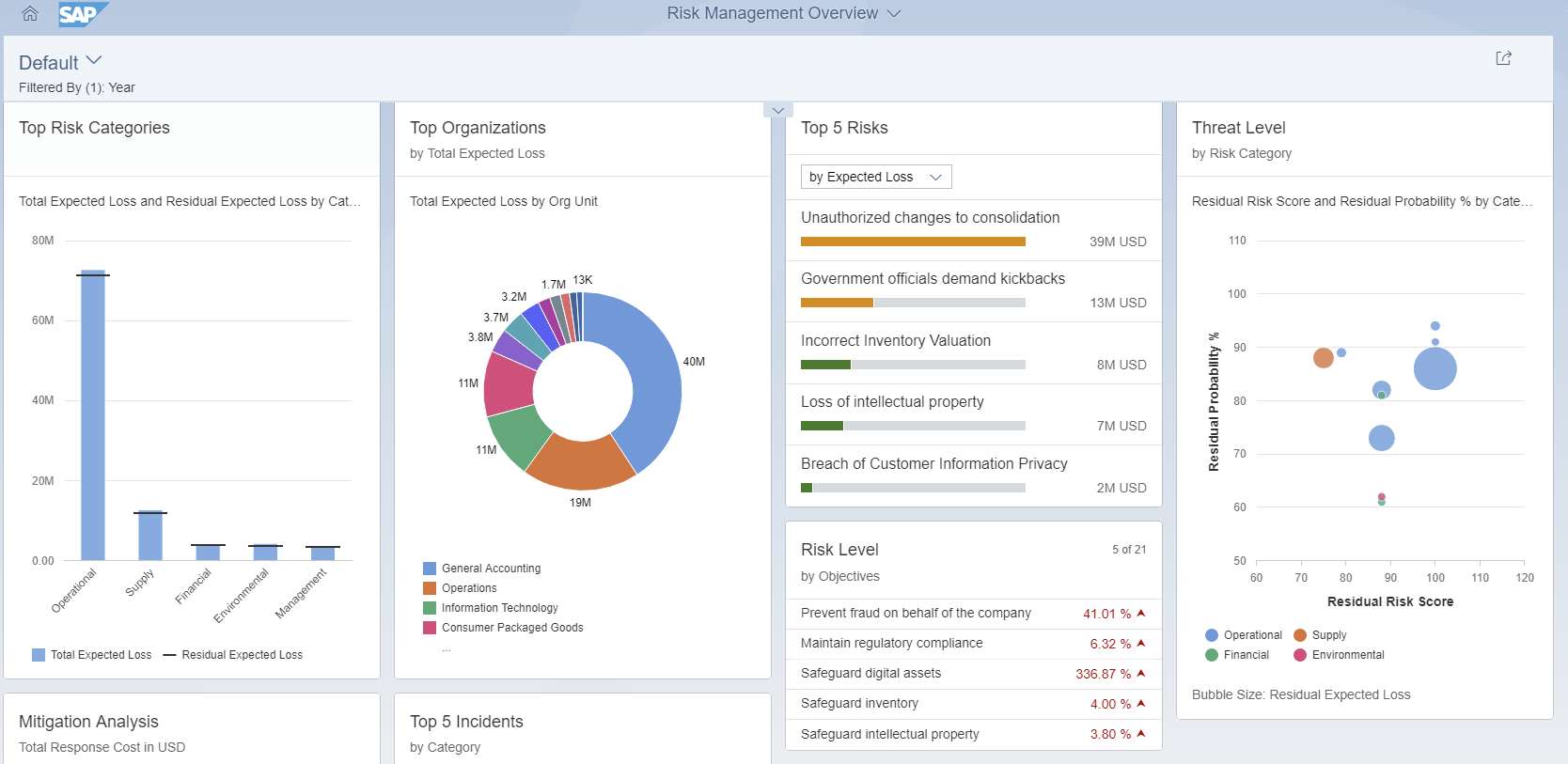Click the General Accounting legend color square
Screen dimensions: 1568x764
[430, 569]
